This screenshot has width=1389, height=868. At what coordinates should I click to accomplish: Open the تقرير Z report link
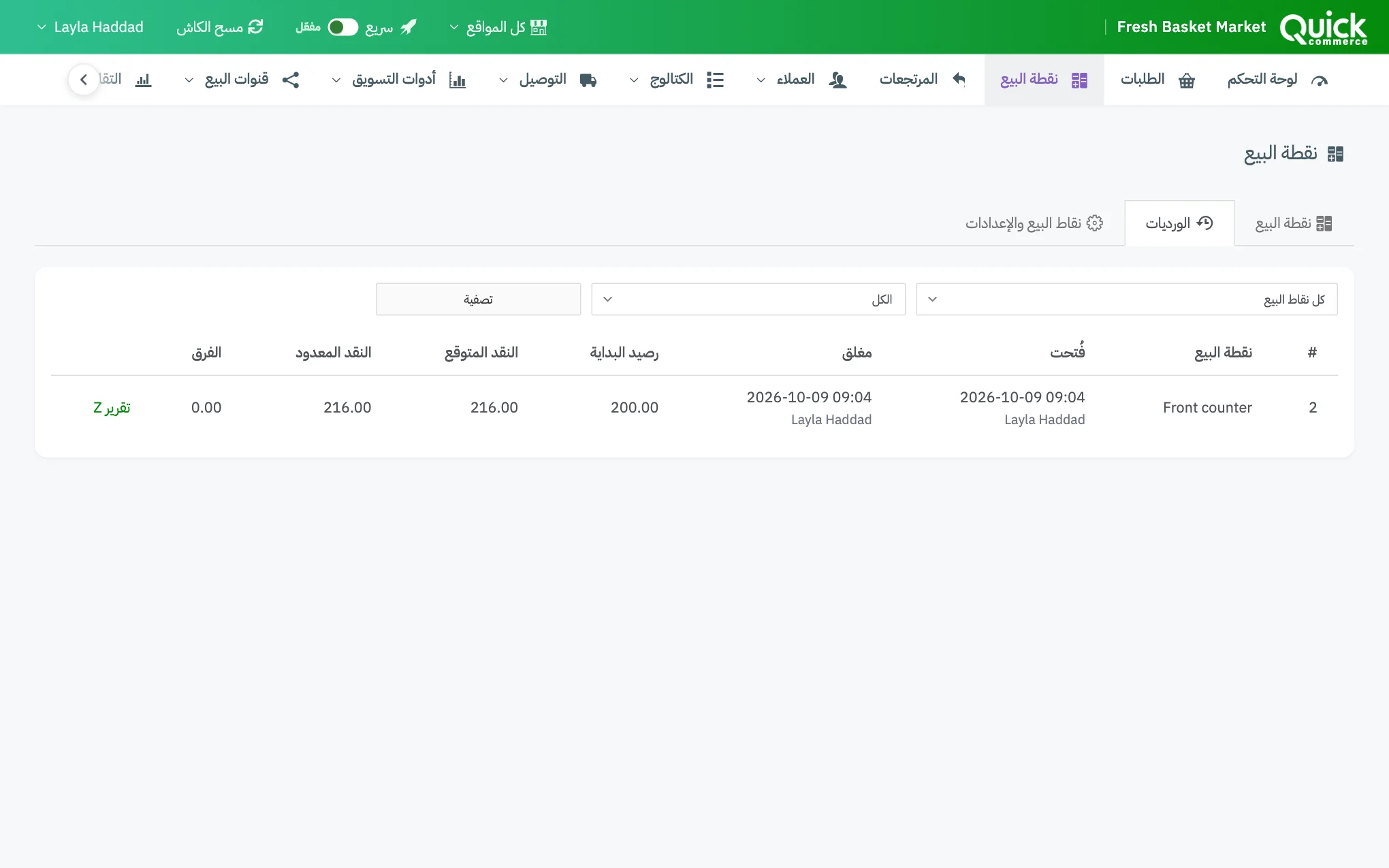(112, 408)
